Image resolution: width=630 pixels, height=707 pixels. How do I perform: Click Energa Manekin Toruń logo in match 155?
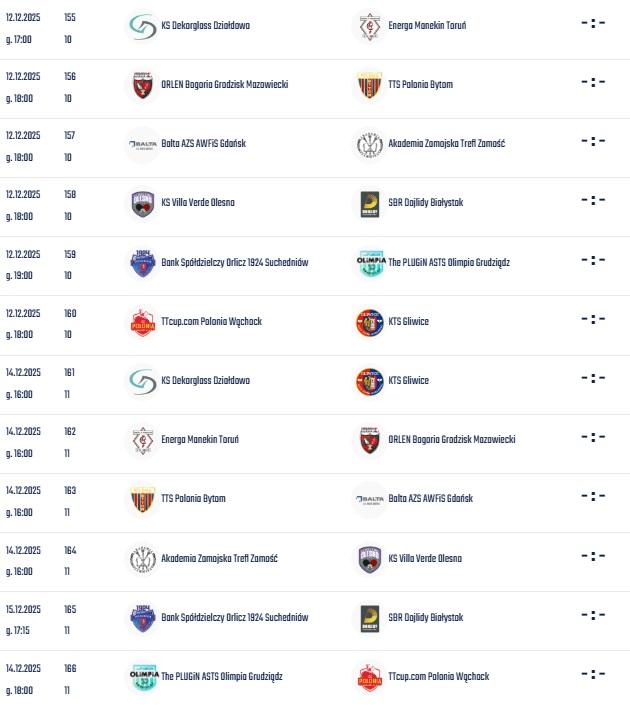pyautogui.click(x=369, y=26)
